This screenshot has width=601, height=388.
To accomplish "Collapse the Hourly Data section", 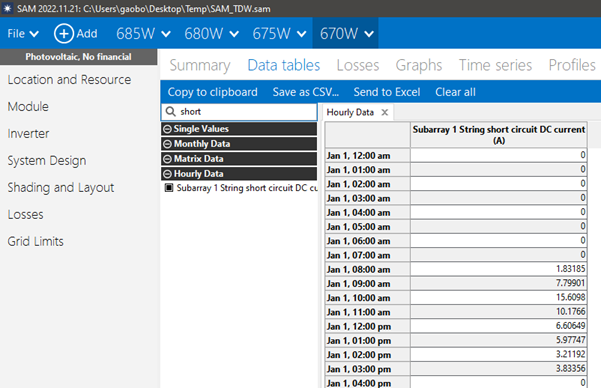I will tap(167, 174).
